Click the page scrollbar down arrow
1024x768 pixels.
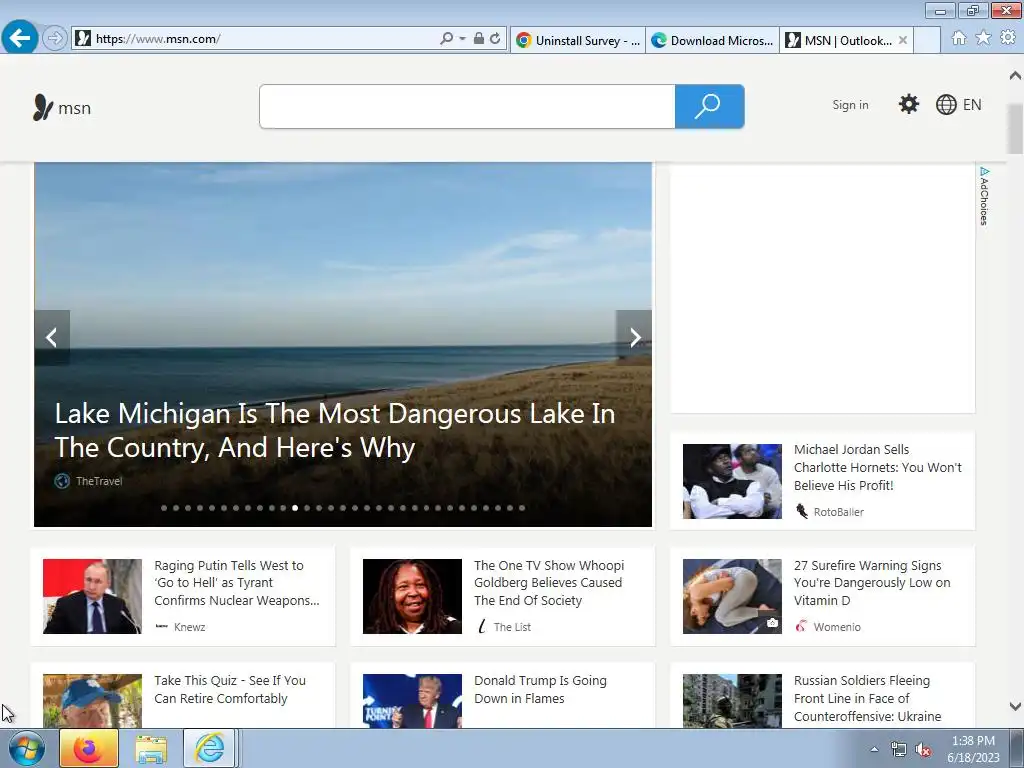tap(1015, 707)
